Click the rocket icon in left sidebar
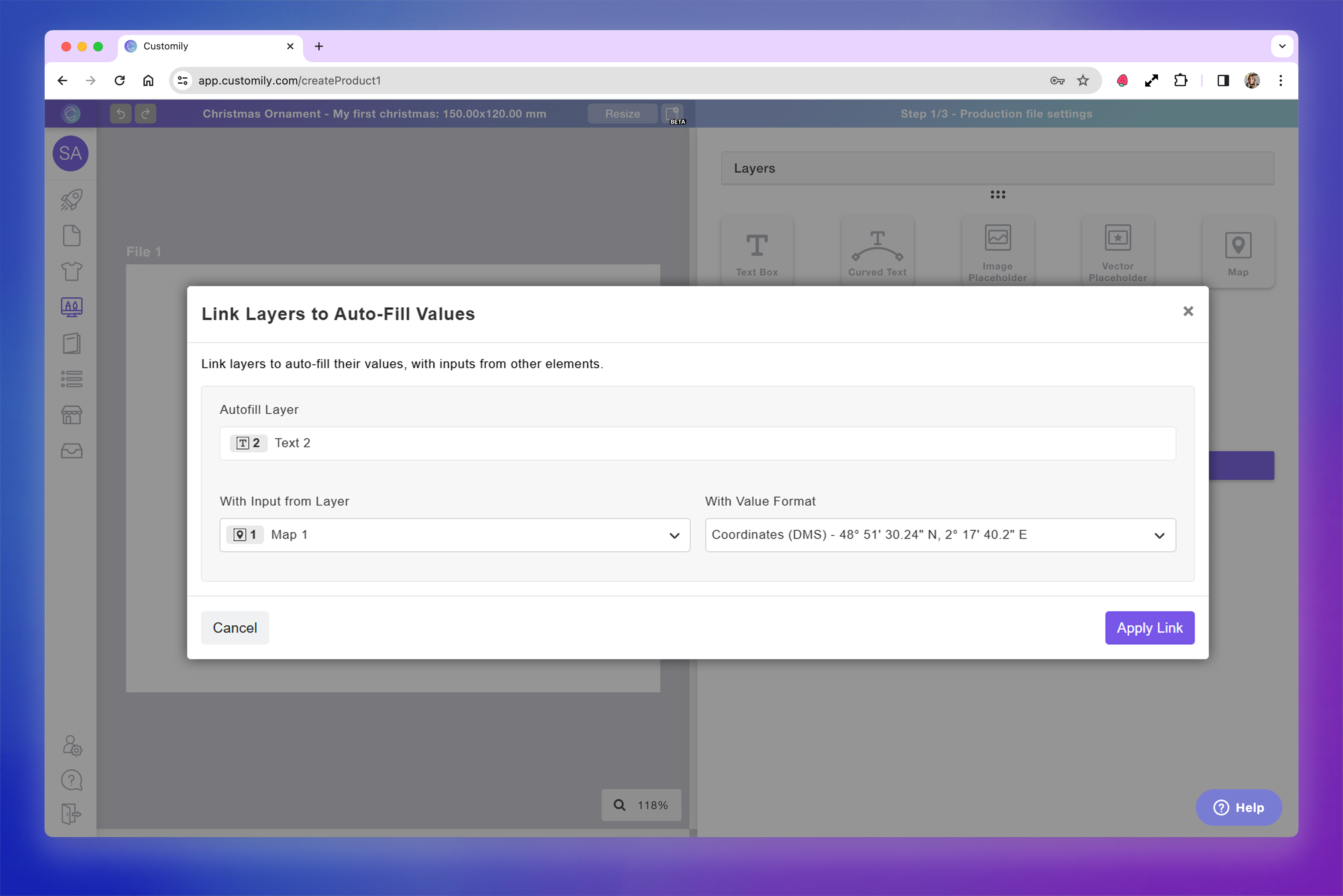Screen dimensions: 1343x896 [x=71, y=199]
